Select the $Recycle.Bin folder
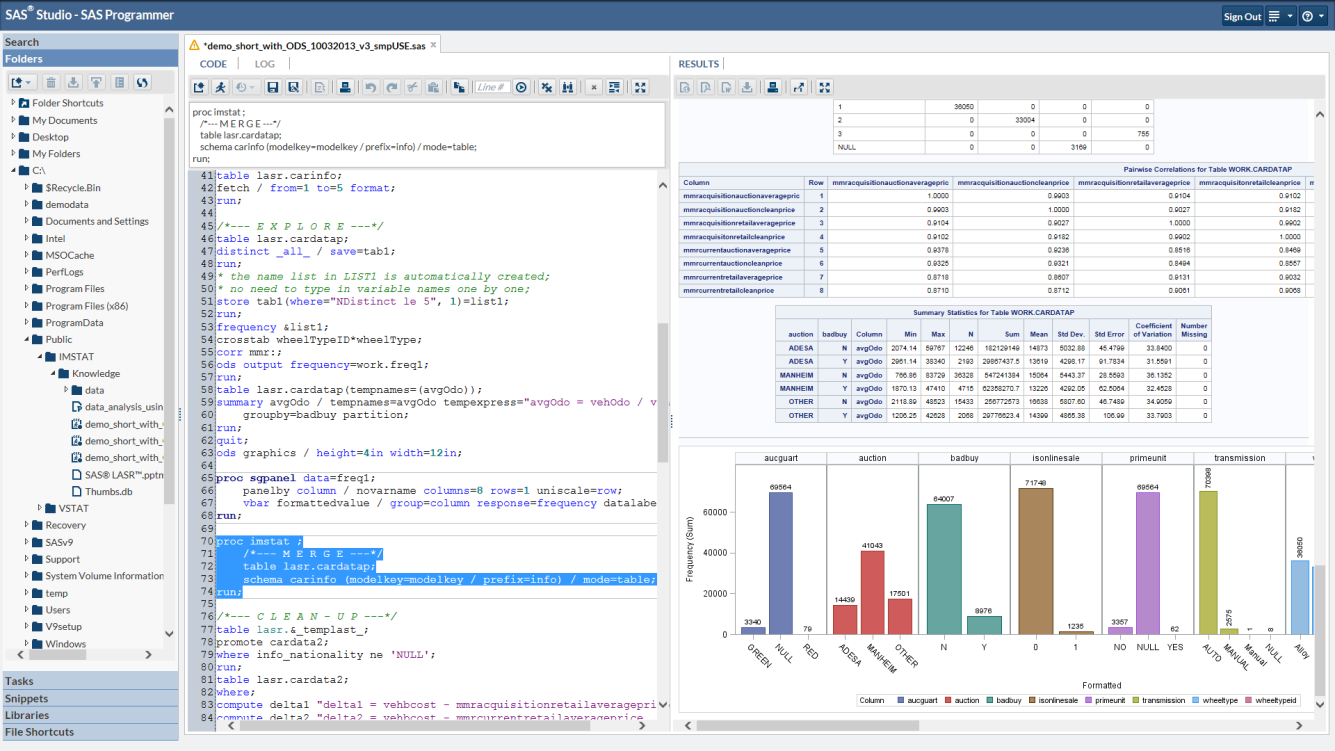This screenshot has width=1335, height=751. (65, 187)
